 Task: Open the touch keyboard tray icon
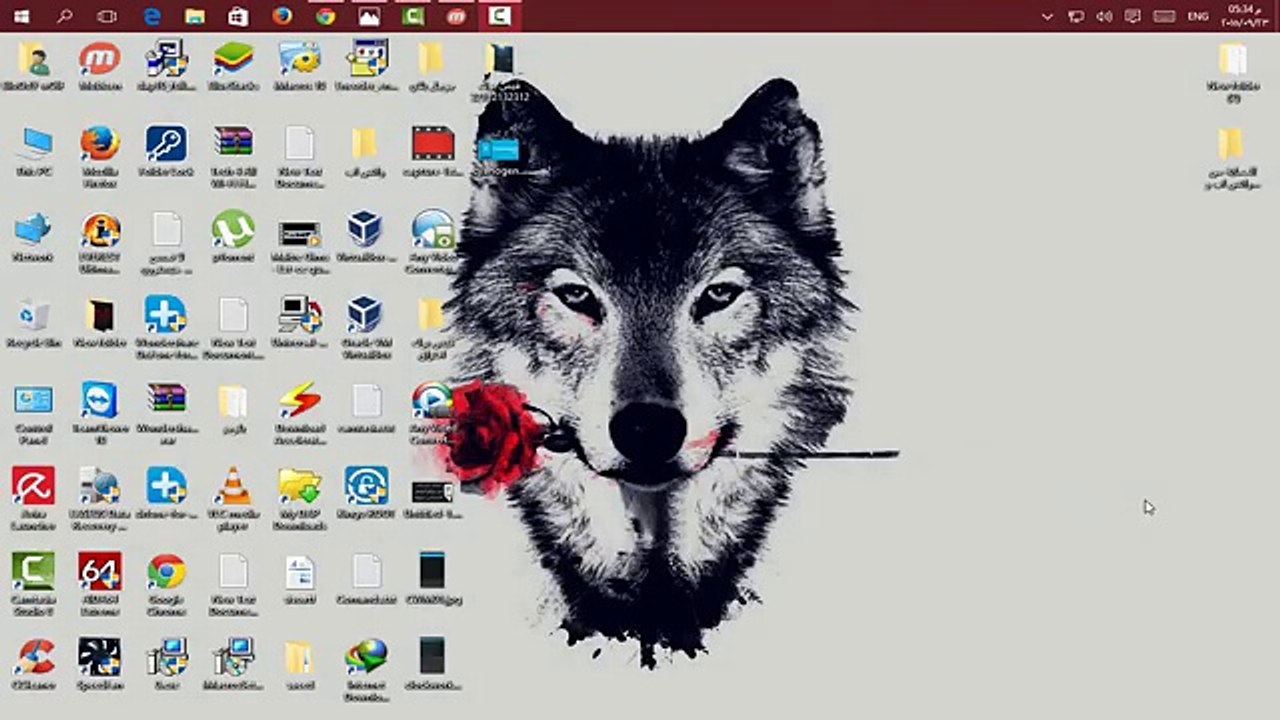(1164, 16)
